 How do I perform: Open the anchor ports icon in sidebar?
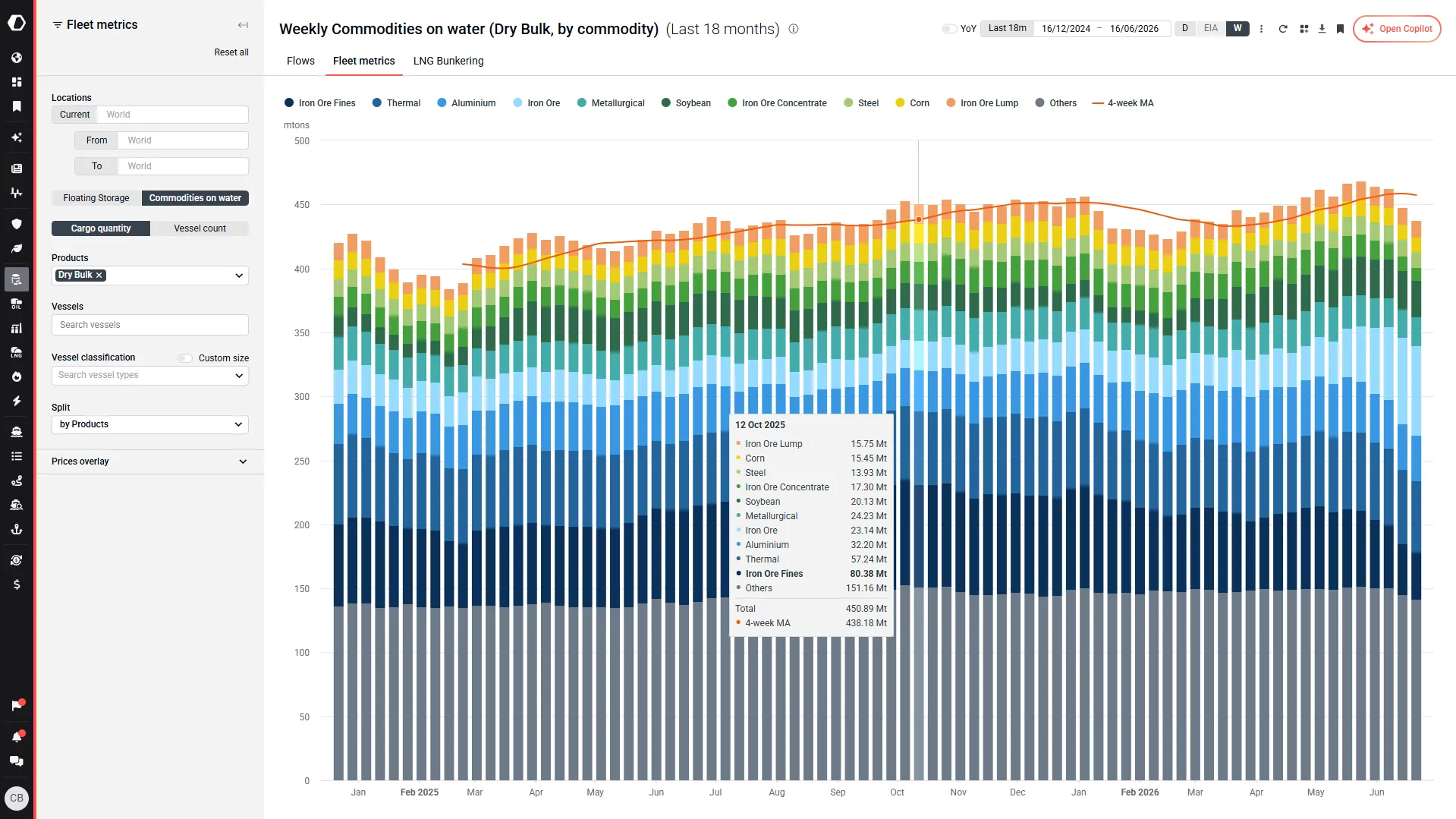(x=17, y=529)
